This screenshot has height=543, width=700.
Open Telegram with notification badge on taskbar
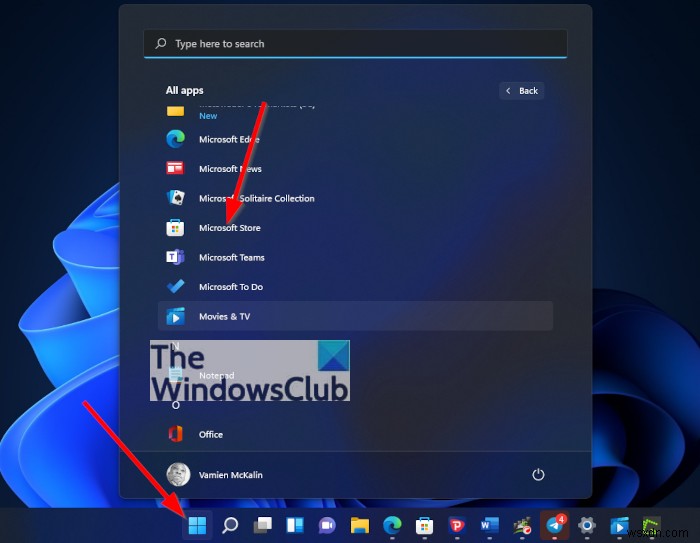[554, 525]
